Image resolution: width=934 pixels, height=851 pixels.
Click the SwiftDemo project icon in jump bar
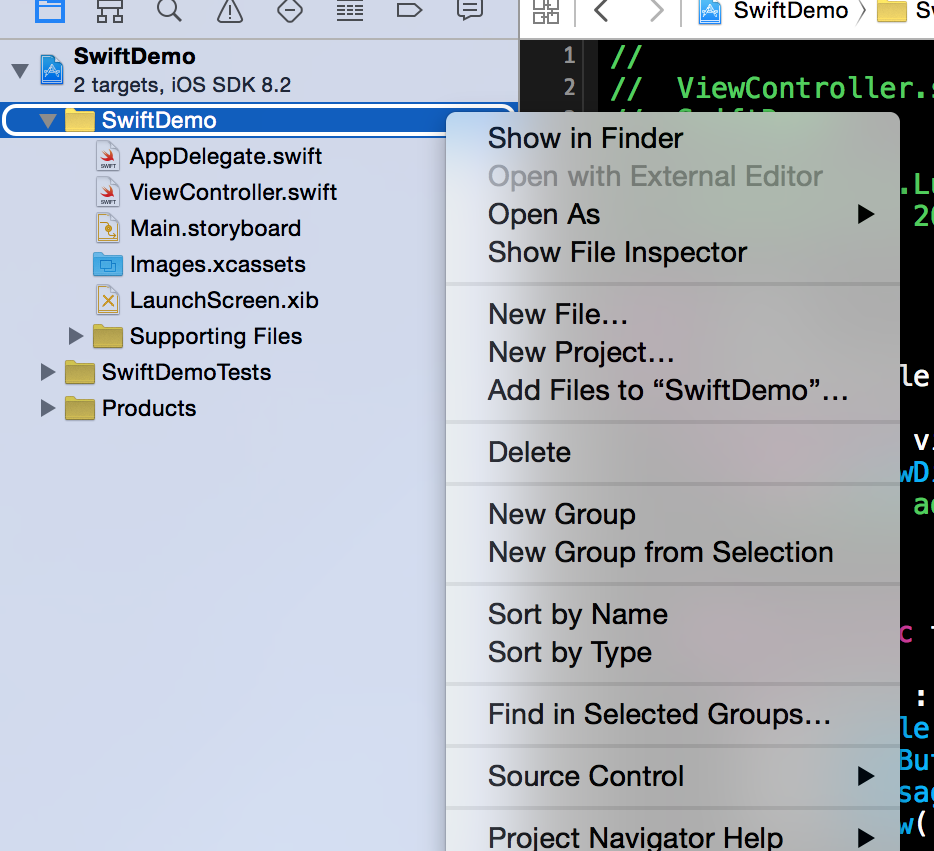coord(709,11)
